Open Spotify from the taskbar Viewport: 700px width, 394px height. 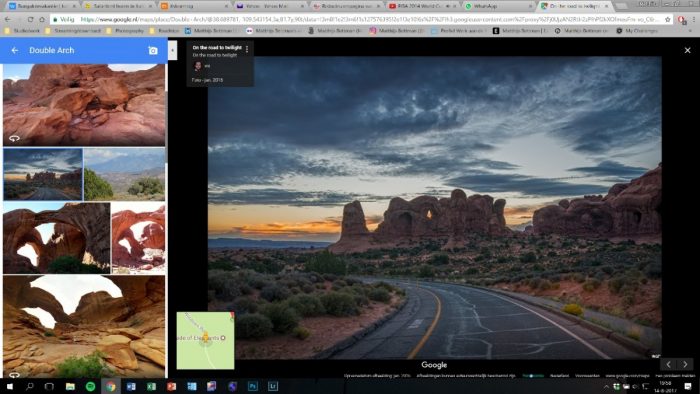click(x=90, y=386)
